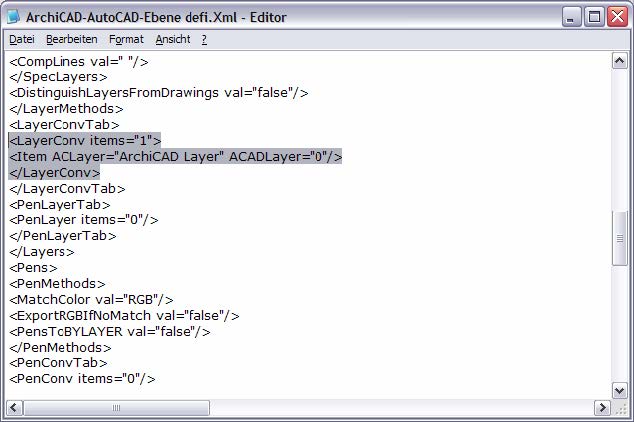Close the Editor window
This screenshot has width=634, height=422.
[x=617, y=17]
